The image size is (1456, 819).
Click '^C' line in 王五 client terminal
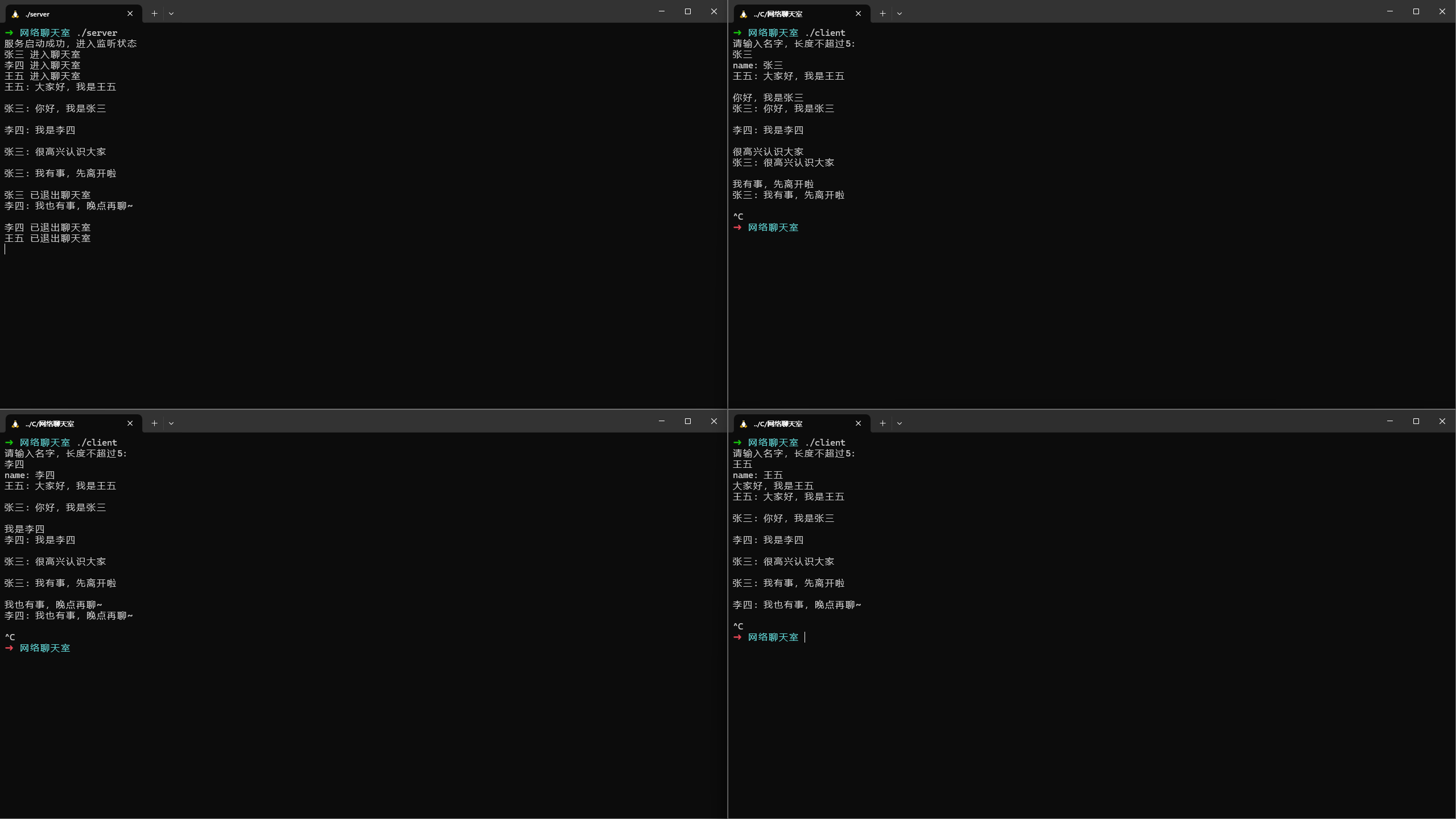point(738,627)
